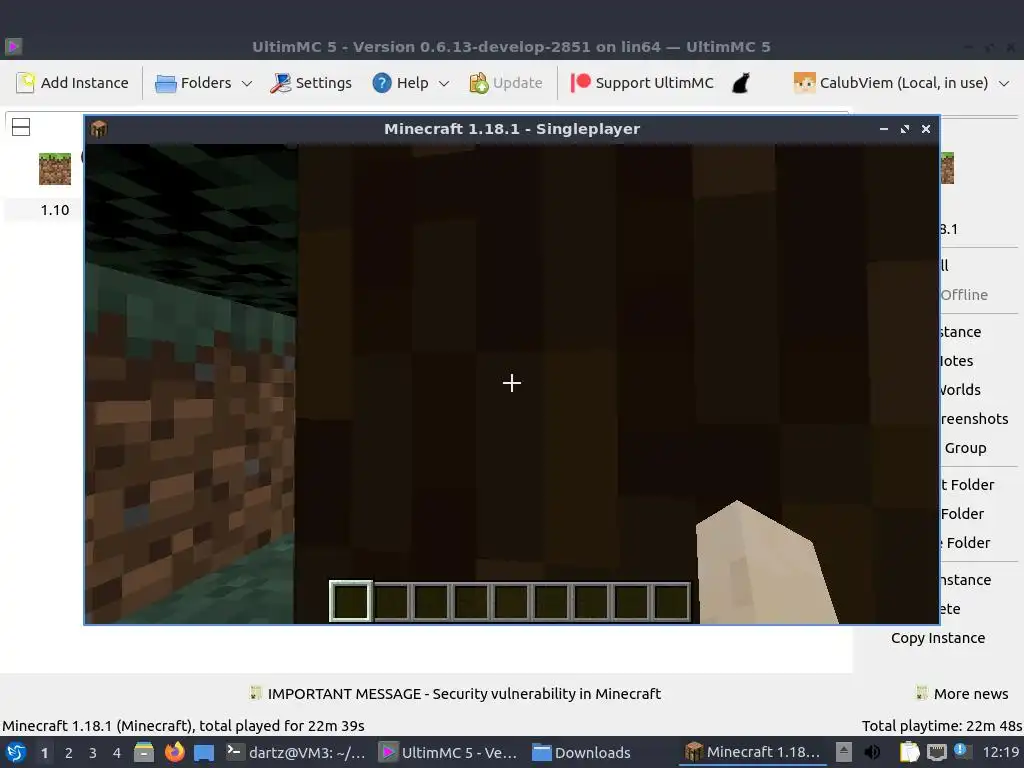Select last hotbar slot in Minecraft

671,601
